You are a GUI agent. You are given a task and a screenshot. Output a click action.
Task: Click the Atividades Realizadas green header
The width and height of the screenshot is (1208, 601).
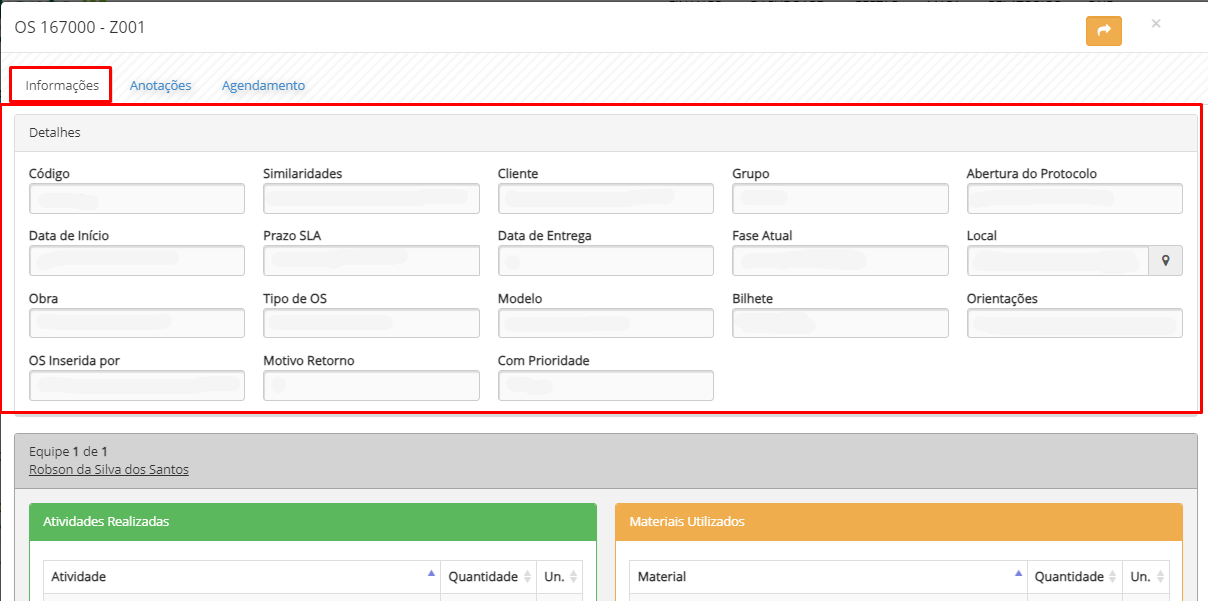(x=312, y=522)
